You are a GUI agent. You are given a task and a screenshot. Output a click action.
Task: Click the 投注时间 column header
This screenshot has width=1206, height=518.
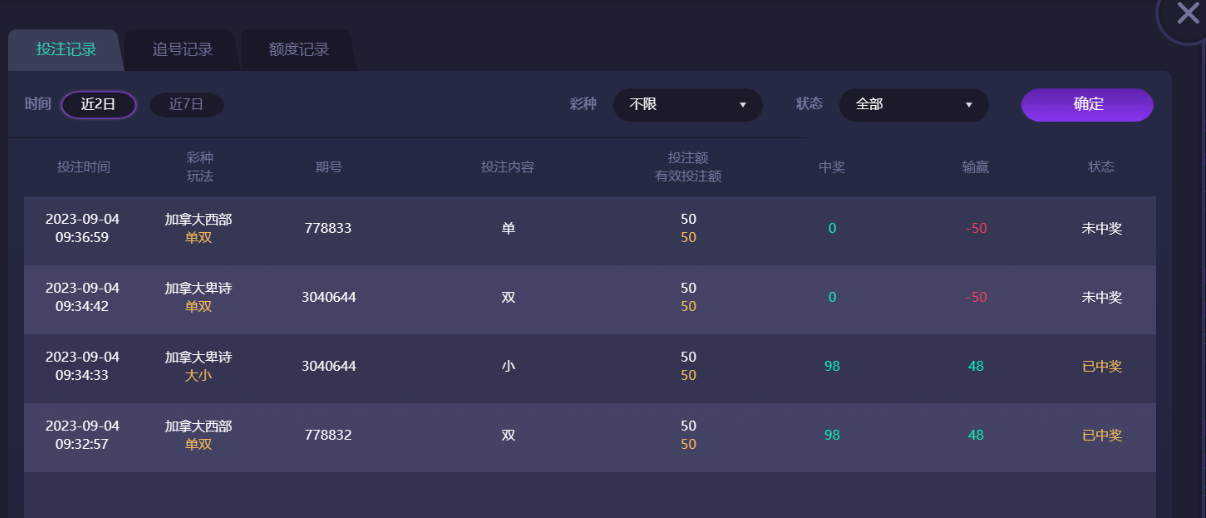tap(84, 167)
